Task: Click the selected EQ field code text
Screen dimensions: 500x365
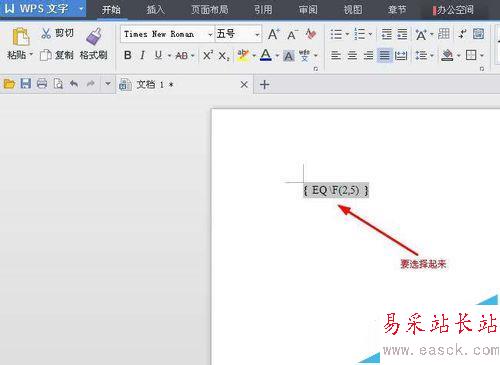Action: pos(336,190)
